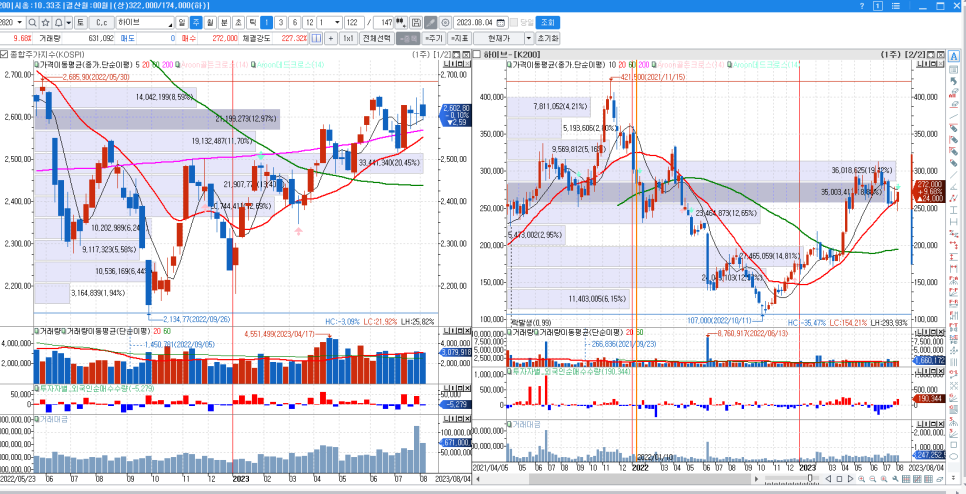Click the stop square playback control
Viewport: 966px width, 494px height.
point(839,479)
